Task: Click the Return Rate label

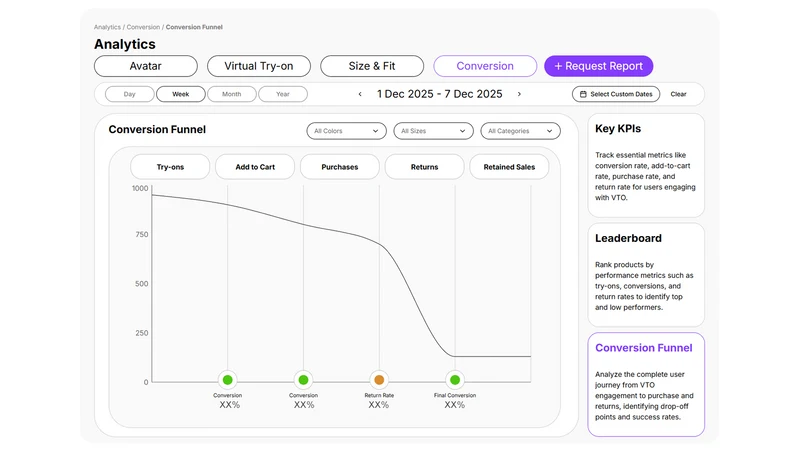Action: click(379, 395)
